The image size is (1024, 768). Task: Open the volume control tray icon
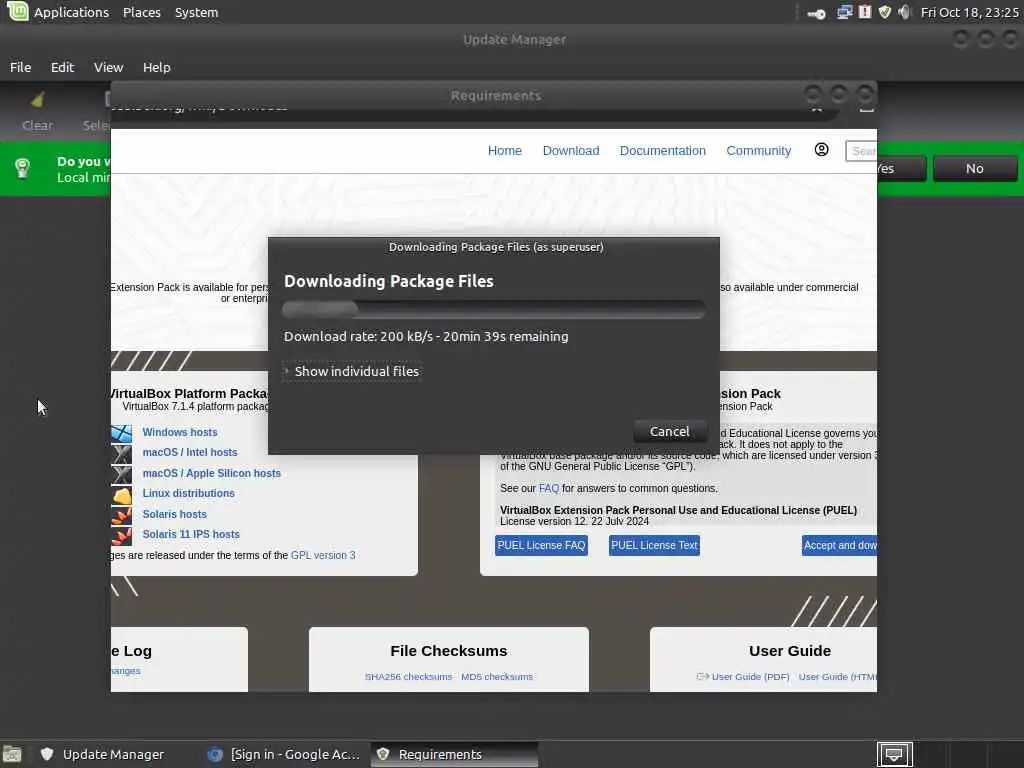pyautogui.click(x=904, y=12)
